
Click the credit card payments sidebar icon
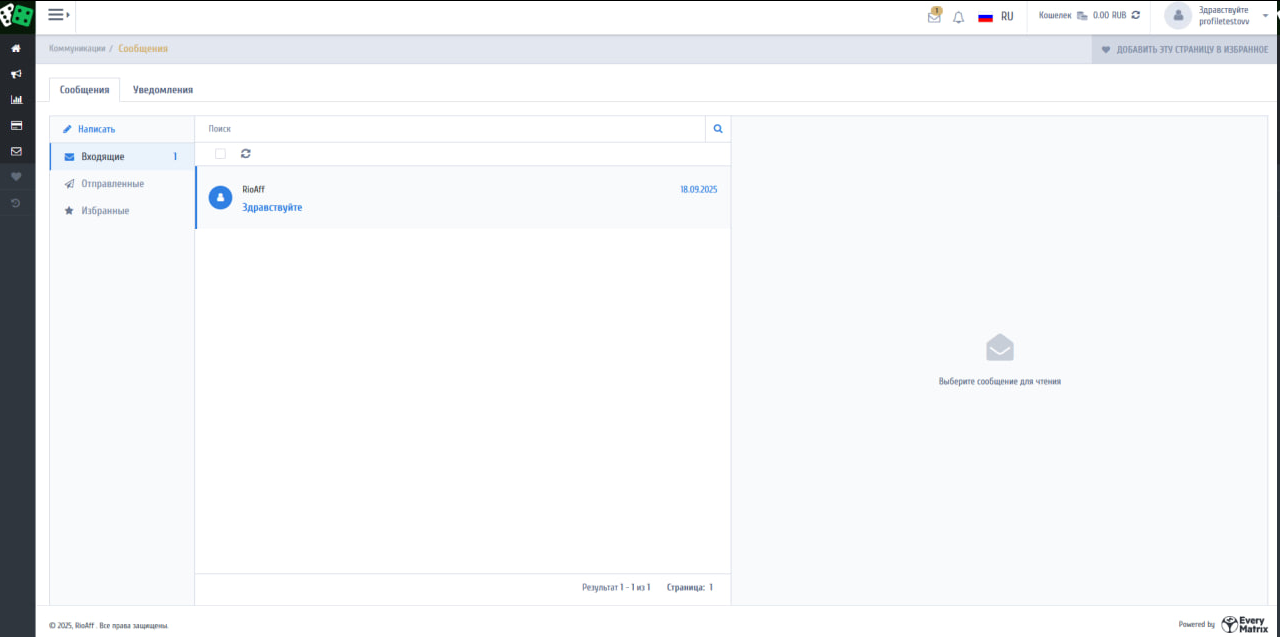16,126
